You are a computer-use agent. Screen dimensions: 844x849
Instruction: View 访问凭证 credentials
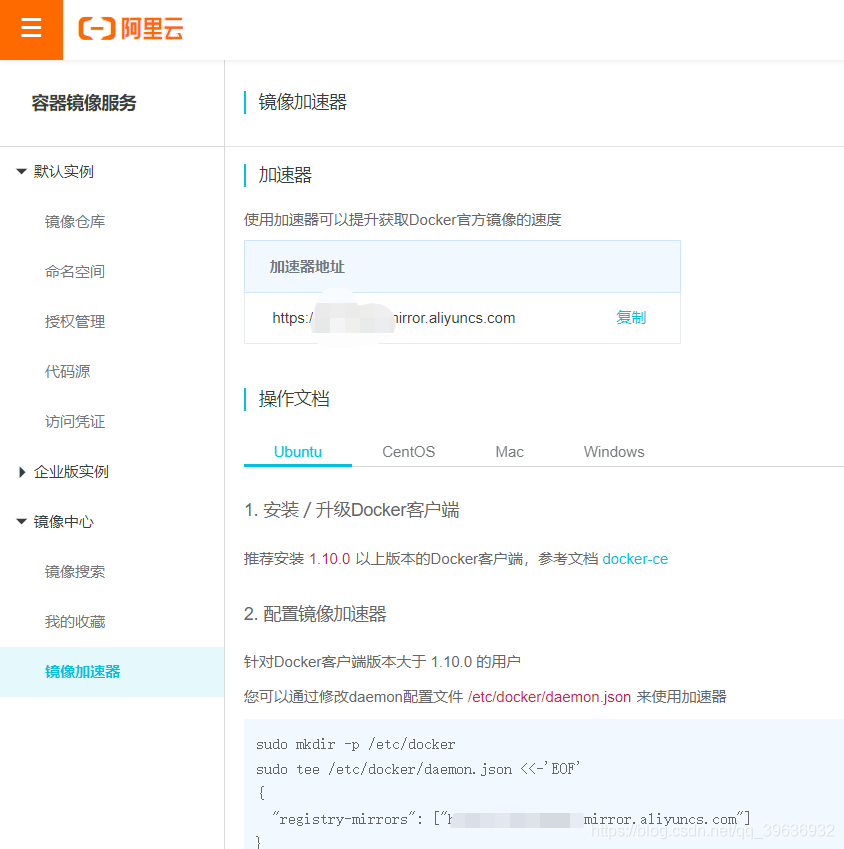click(x=74, y=421)
